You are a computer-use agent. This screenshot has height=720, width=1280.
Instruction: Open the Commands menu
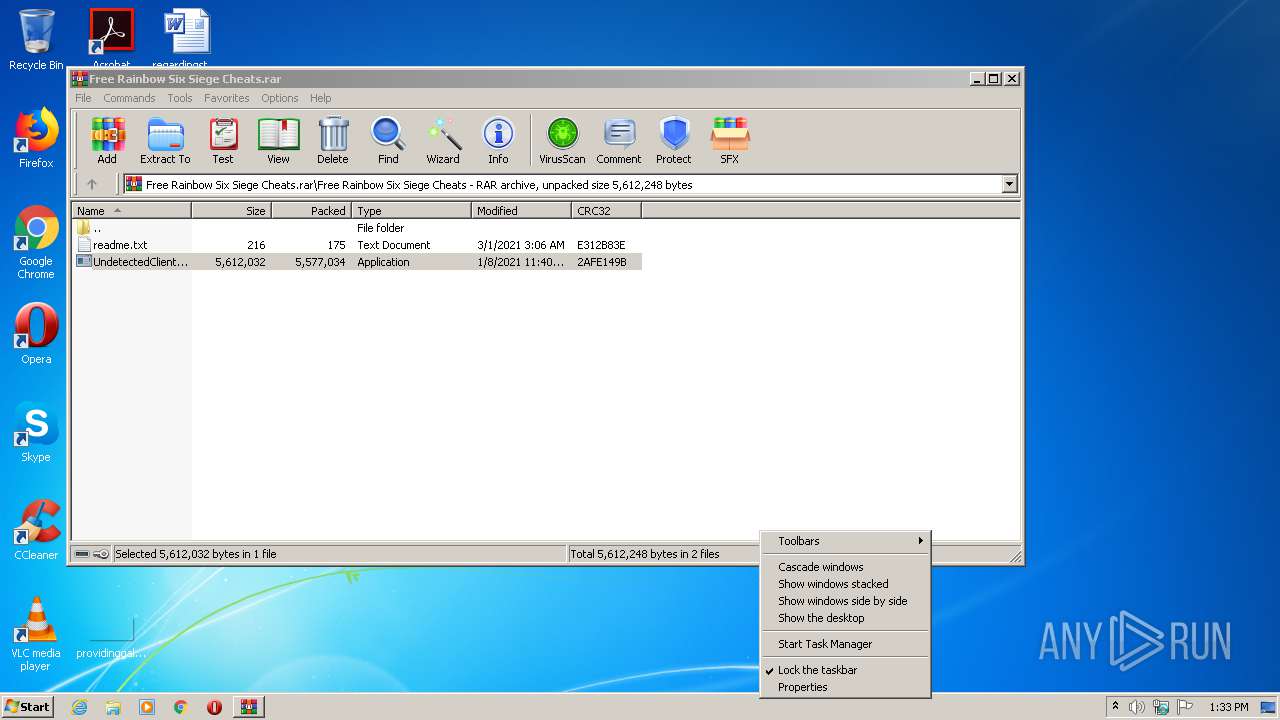(x=129, y=98)
